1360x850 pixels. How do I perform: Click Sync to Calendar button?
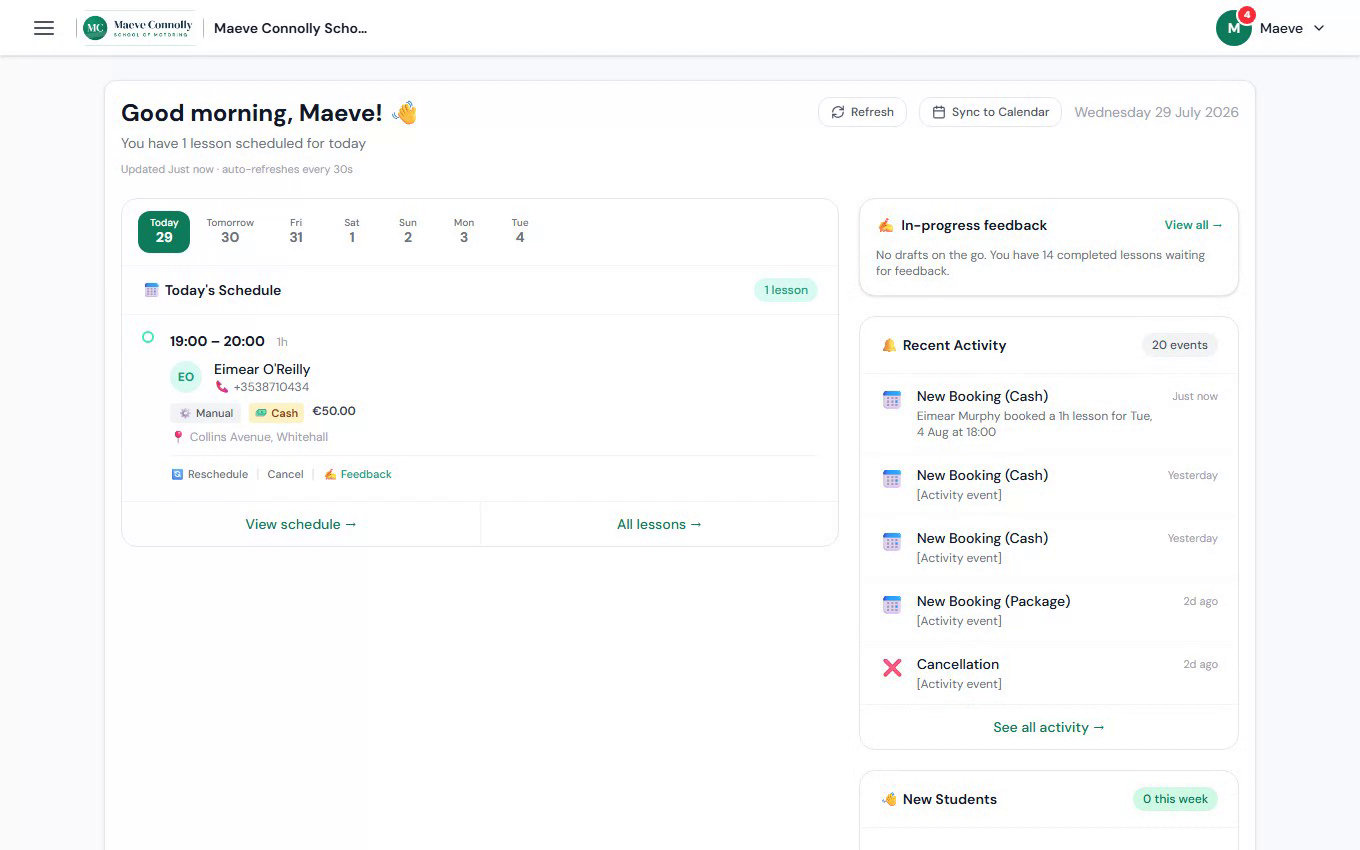click(x=990, y=112)
